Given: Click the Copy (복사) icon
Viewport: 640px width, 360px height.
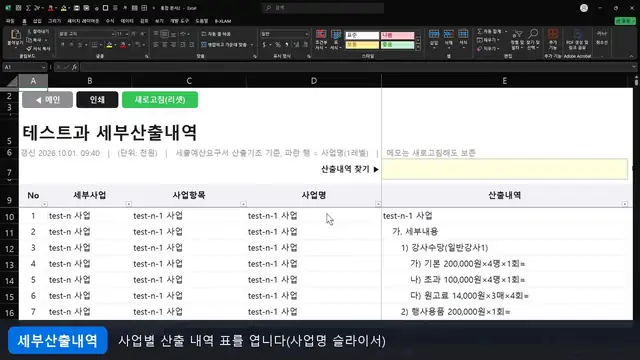Looking at the screenshot, I should pyautogui.click(x=29, y=40).
